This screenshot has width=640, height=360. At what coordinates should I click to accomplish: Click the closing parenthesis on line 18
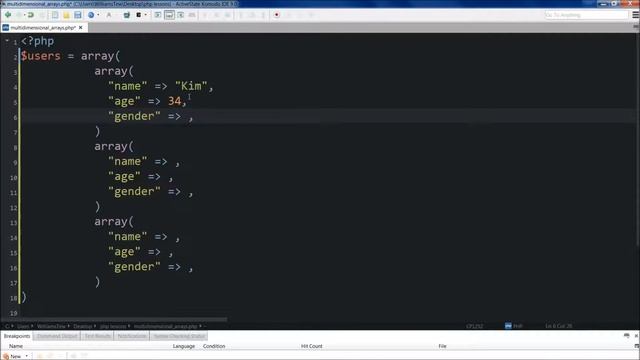coord(24,297)
